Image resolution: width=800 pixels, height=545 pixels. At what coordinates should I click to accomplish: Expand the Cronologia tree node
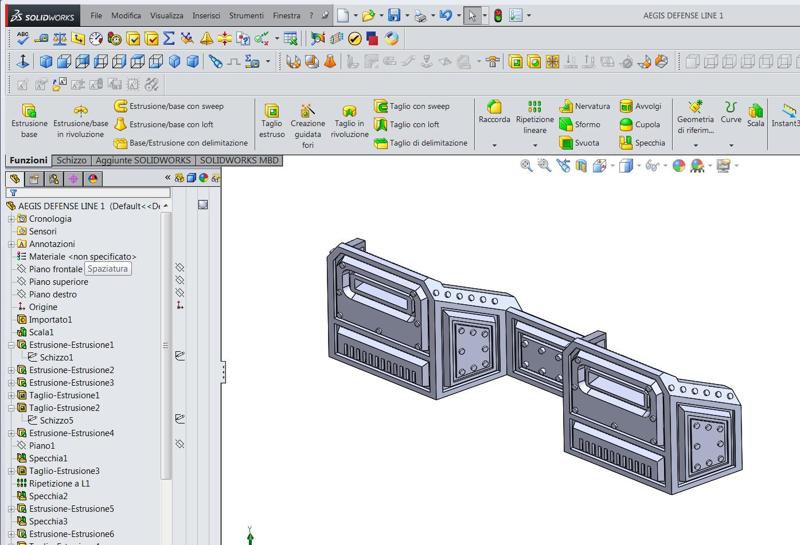pyautogui.click(x=11, y=219)
